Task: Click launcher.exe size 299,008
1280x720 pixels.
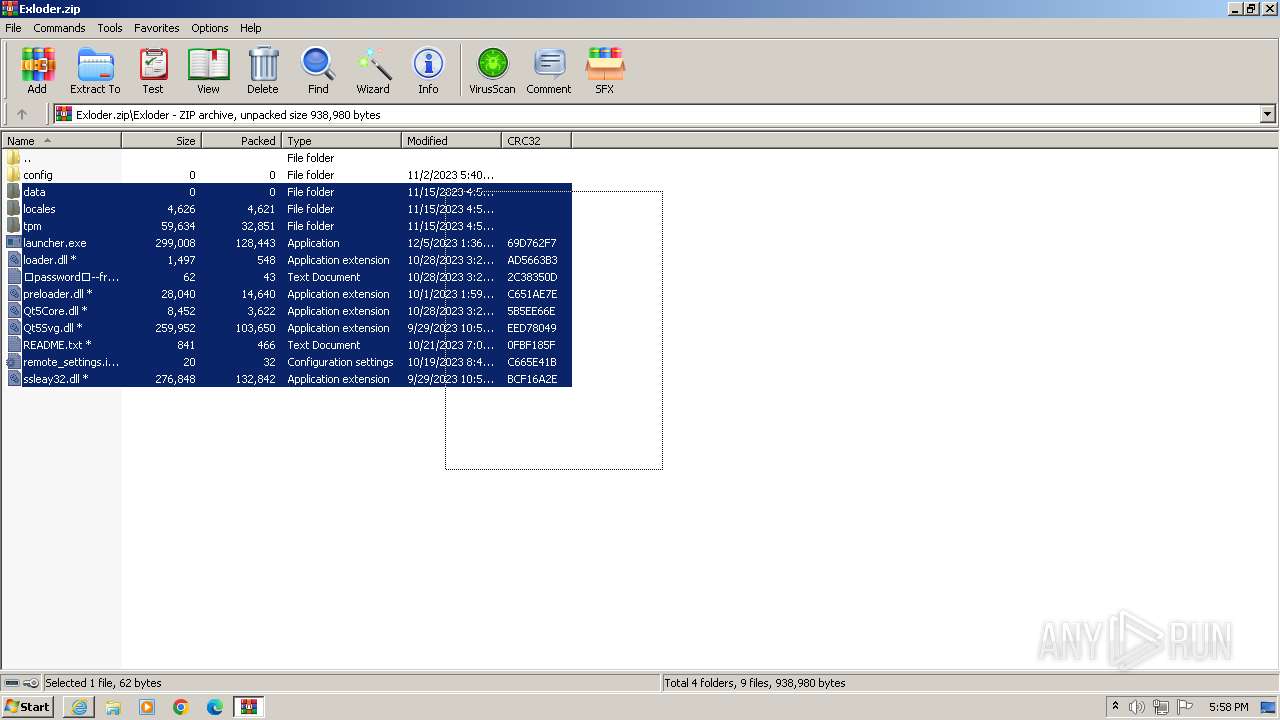Action: point(175,243)
